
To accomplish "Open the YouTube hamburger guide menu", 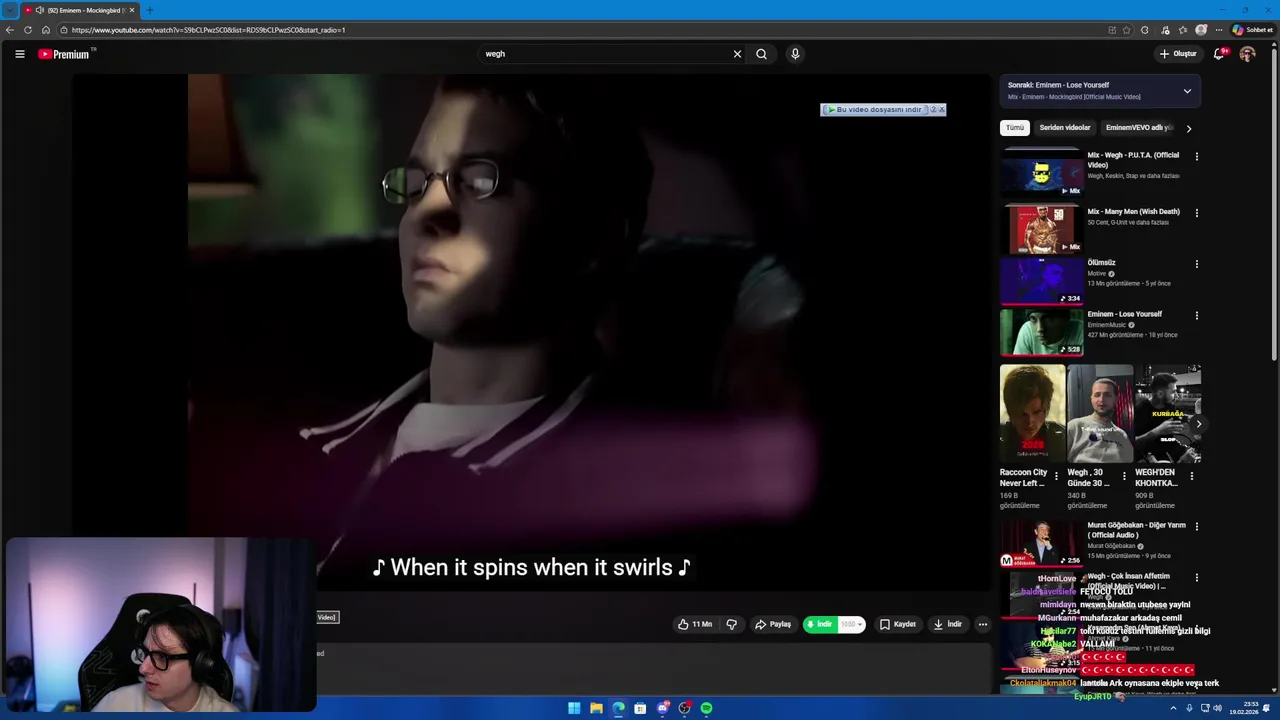I will coord(19,54).
